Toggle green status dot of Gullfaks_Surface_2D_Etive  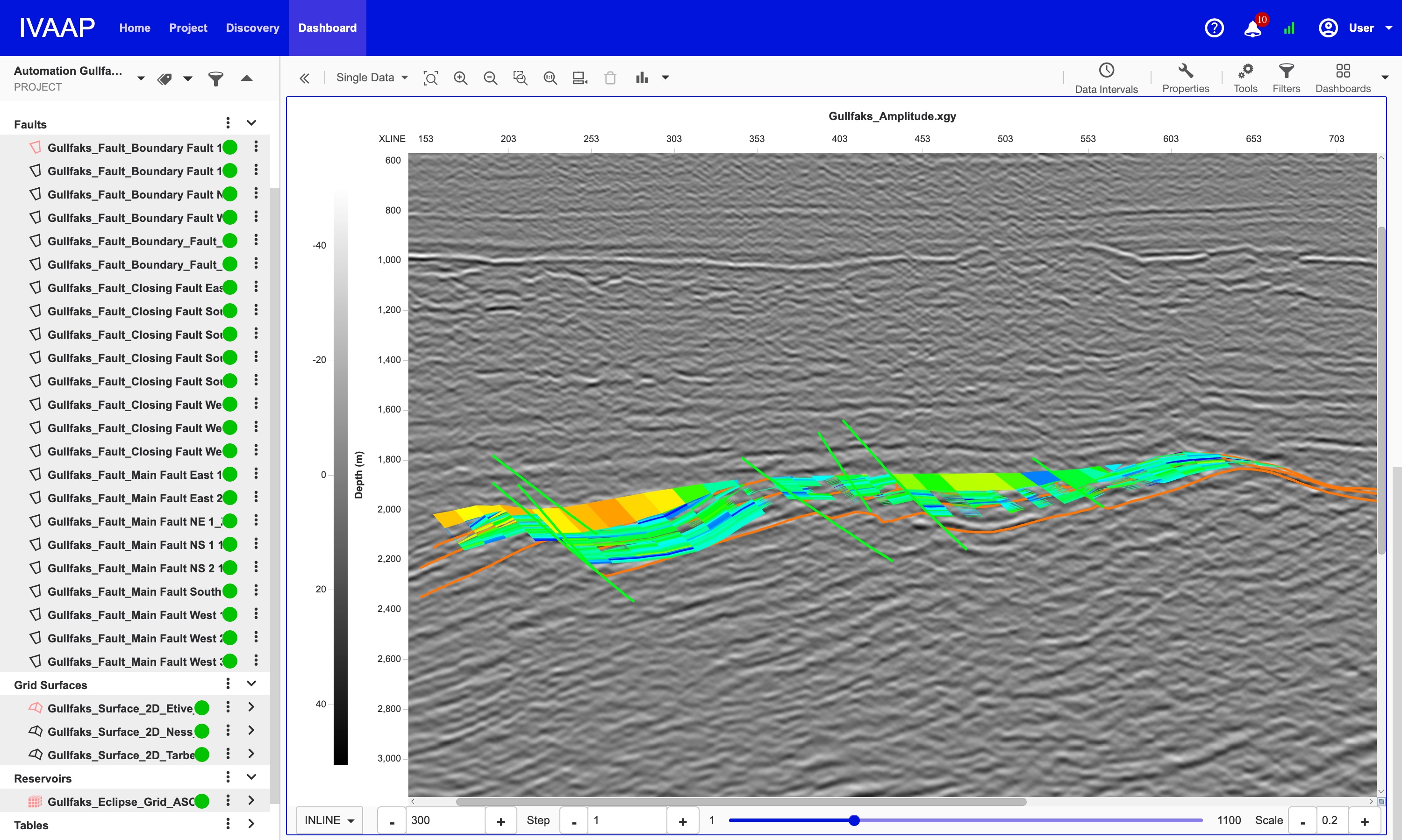pyautogui.click(x=202, y=708)
